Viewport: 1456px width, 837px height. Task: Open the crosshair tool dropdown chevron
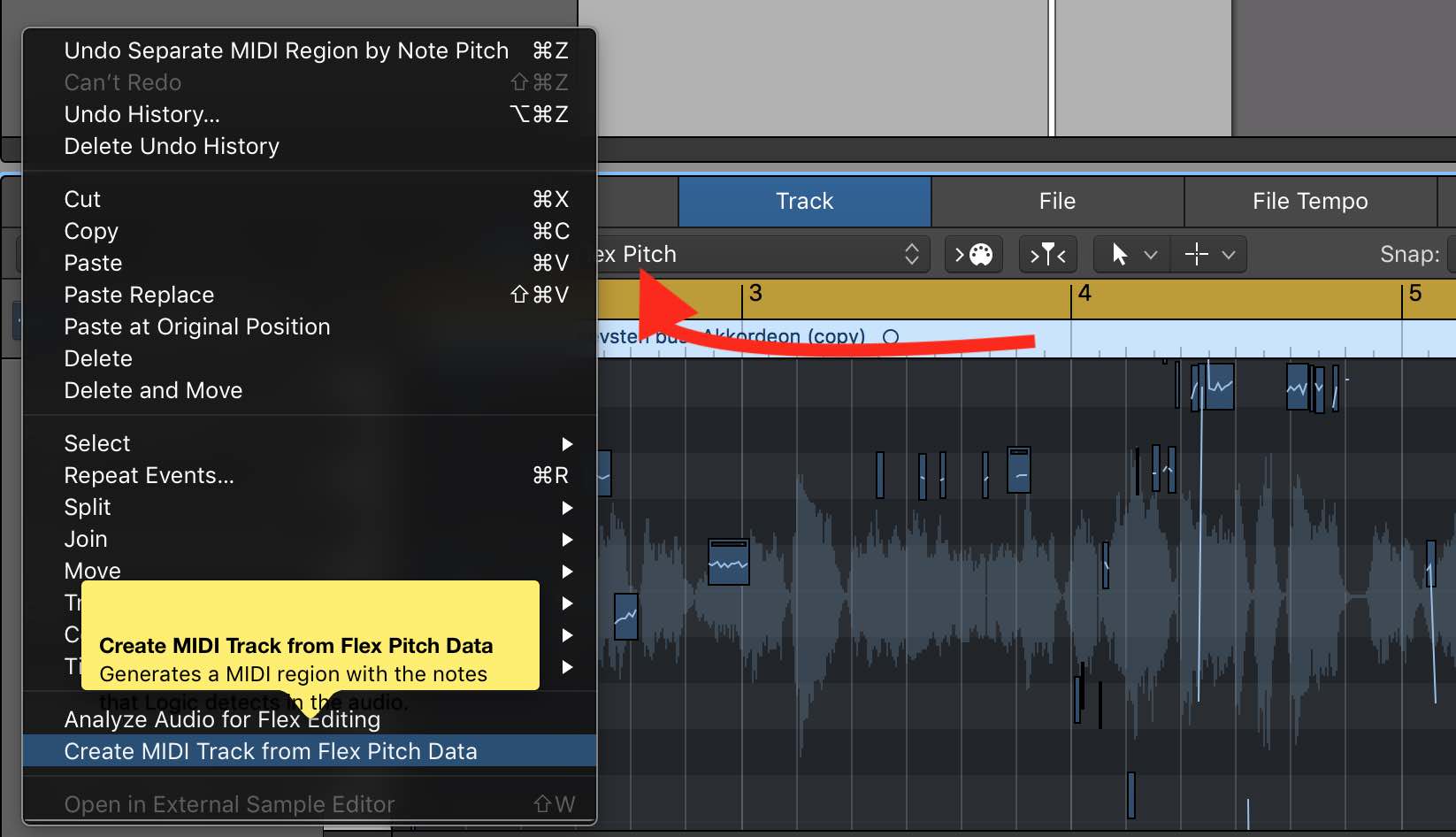tap(1229, 255)
